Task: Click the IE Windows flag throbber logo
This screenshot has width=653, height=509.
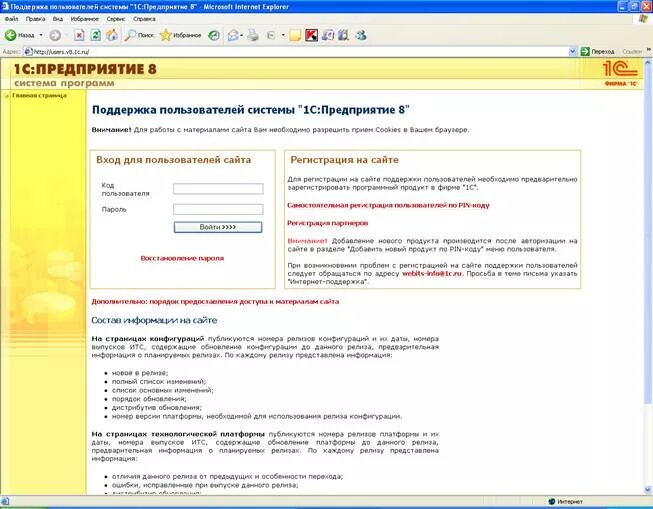Action: click(643, 19)
